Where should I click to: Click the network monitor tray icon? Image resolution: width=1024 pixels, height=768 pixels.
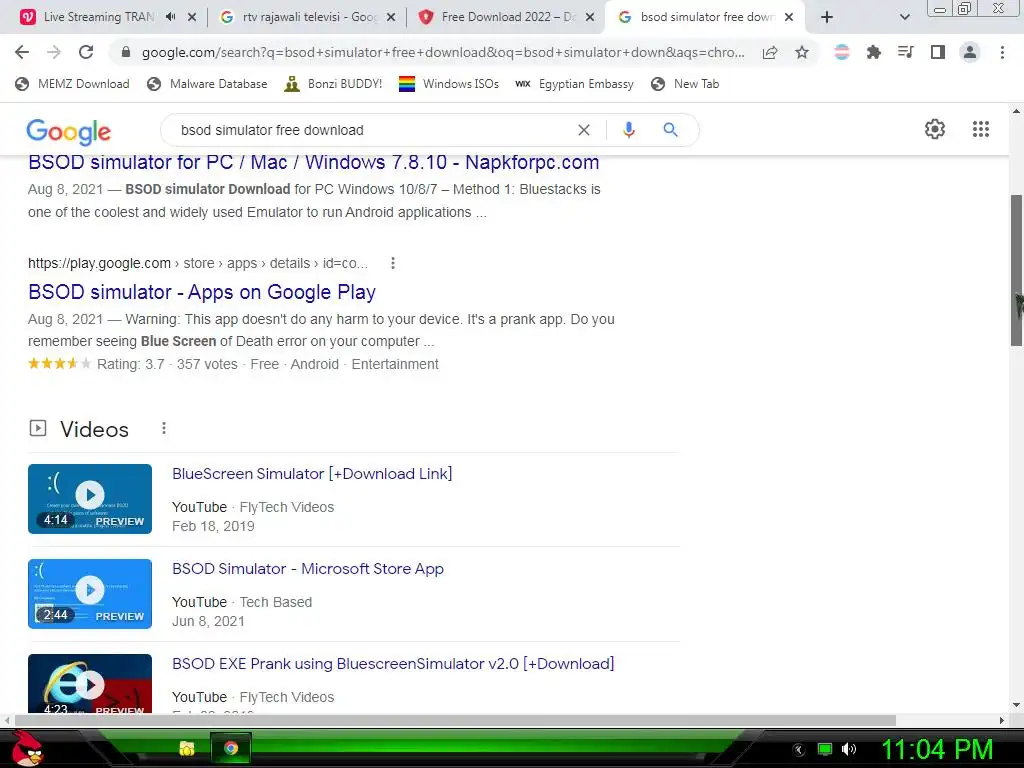click(825, 749)
